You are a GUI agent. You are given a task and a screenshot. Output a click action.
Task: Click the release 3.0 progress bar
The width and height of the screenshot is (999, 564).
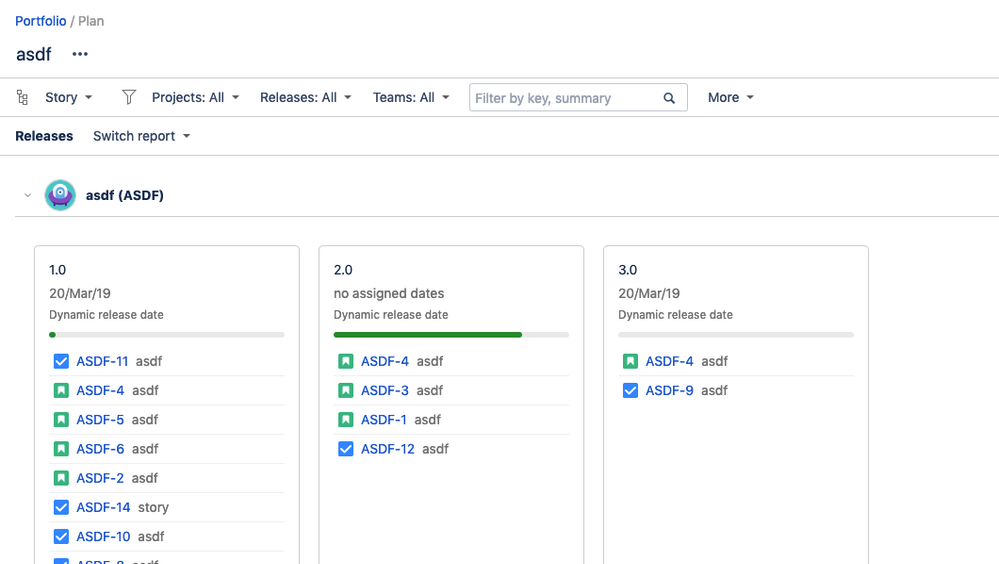(x=736, y=335)
